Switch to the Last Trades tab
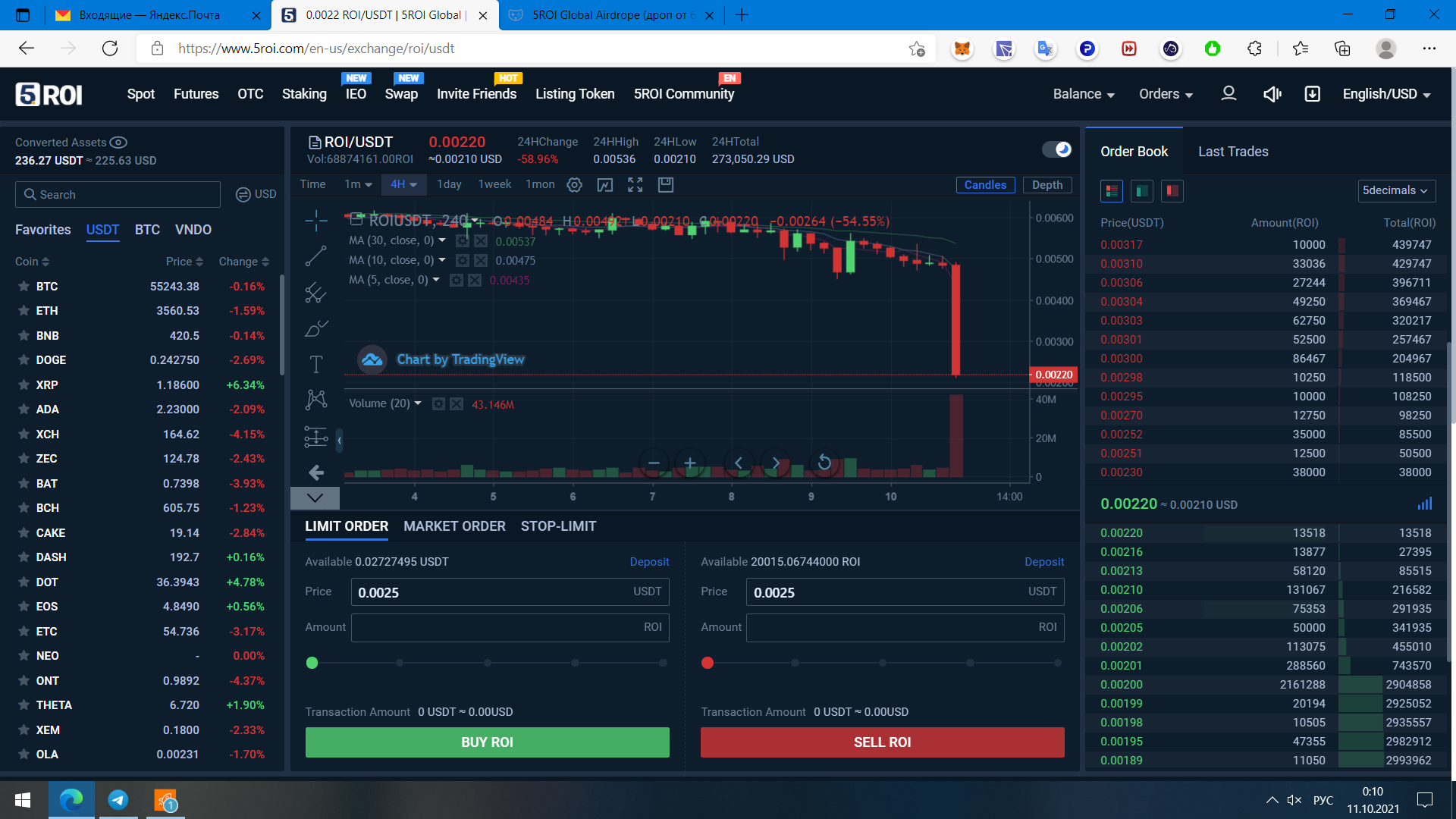The height and width of the screenshot is (819, 1456). [x=1233, y=152]
